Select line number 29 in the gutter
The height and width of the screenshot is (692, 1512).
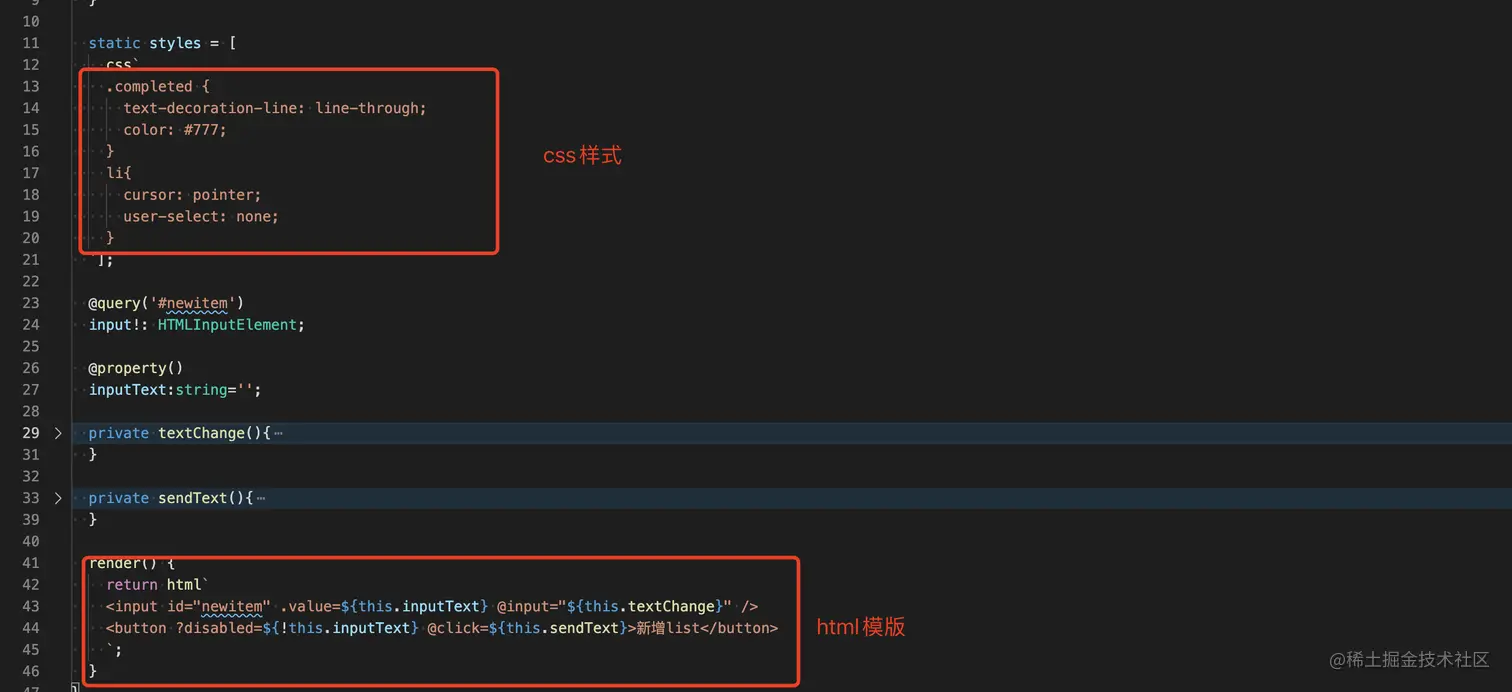tap(31, 433)
